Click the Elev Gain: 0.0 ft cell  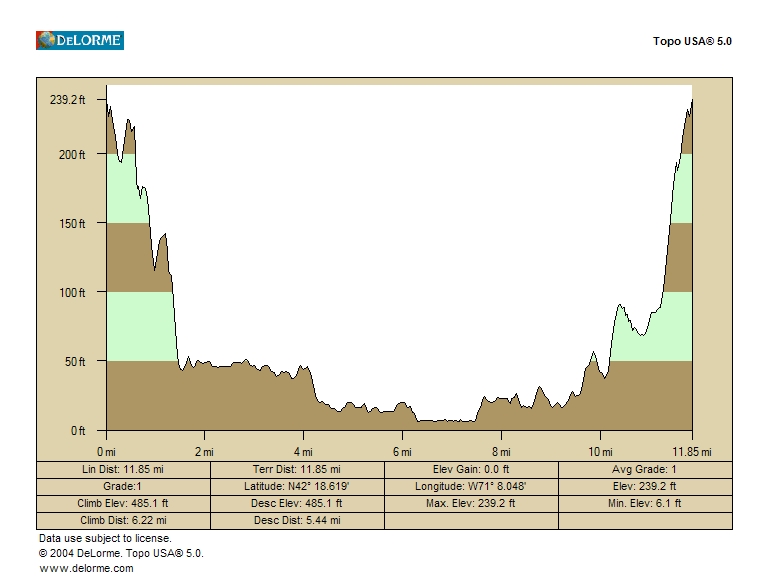pos(471,469)
